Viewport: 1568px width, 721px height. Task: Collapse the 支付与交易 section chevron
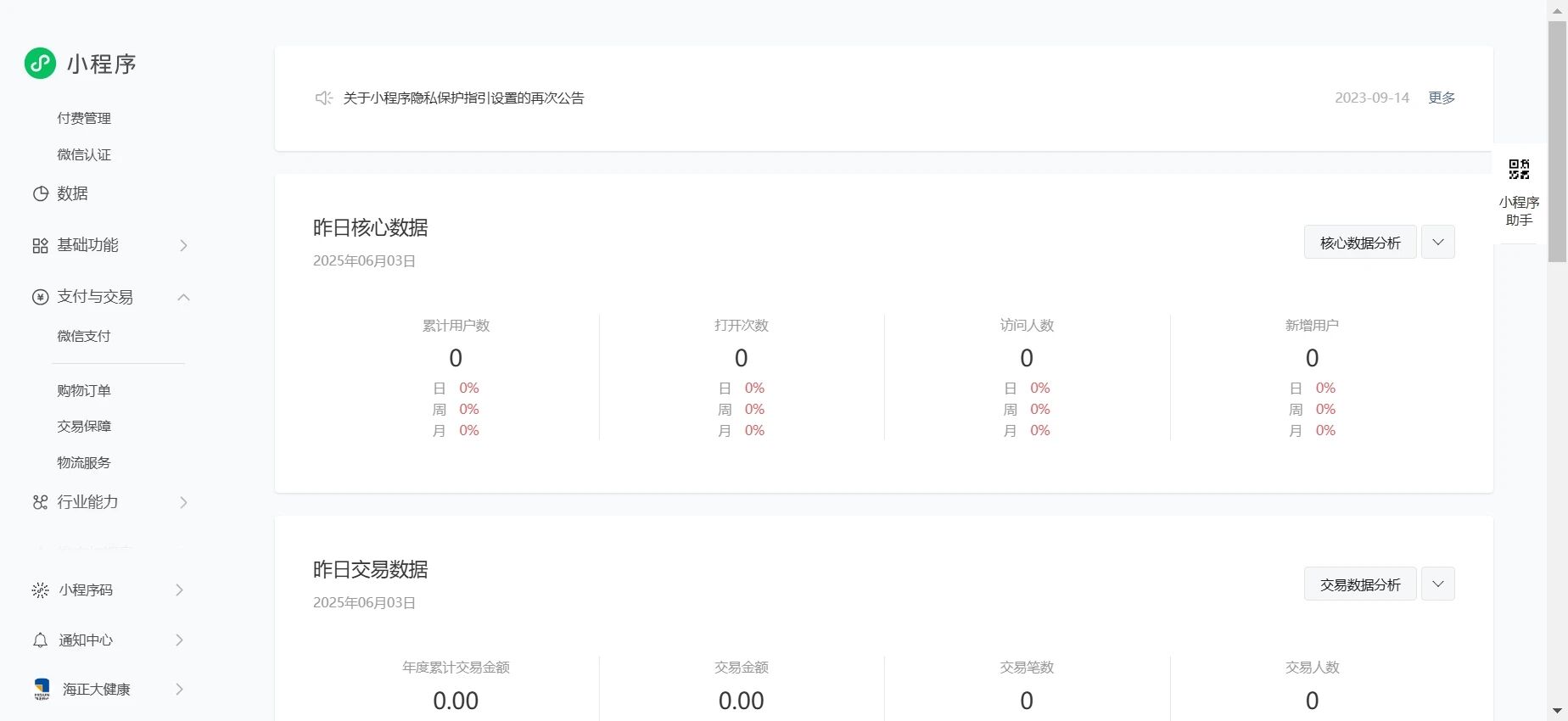[183, 297]
